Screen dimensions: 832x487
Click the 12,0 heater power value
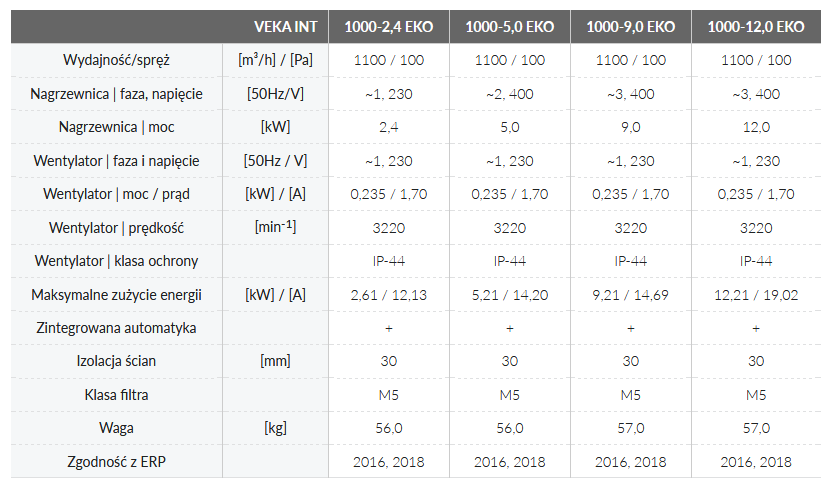point(755,127)
